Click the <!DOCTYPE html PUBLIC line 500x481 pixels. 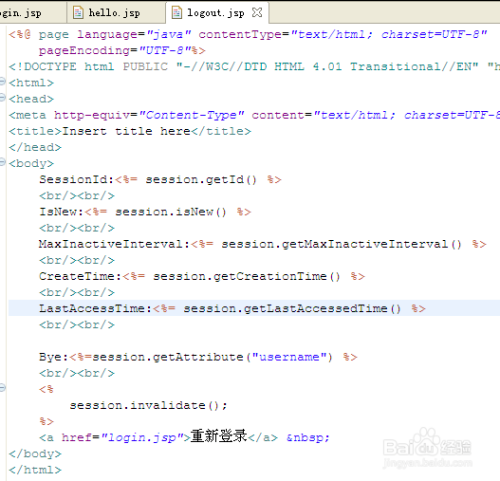(254, 66)
